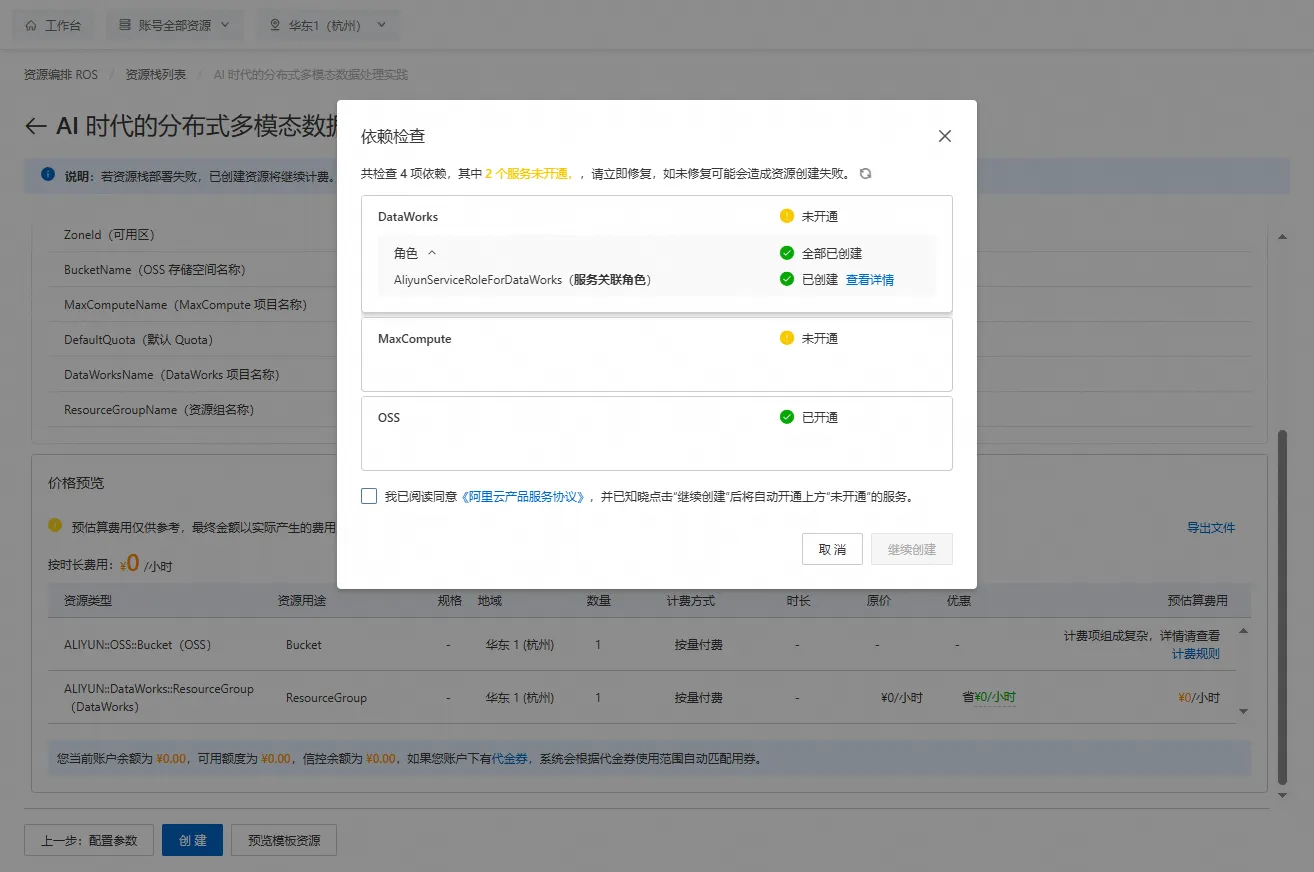This screenshot has height=872, width=1314.
Task: Click ResourceGroupName（资源组名称）label
Action: (x=158, y=410)
